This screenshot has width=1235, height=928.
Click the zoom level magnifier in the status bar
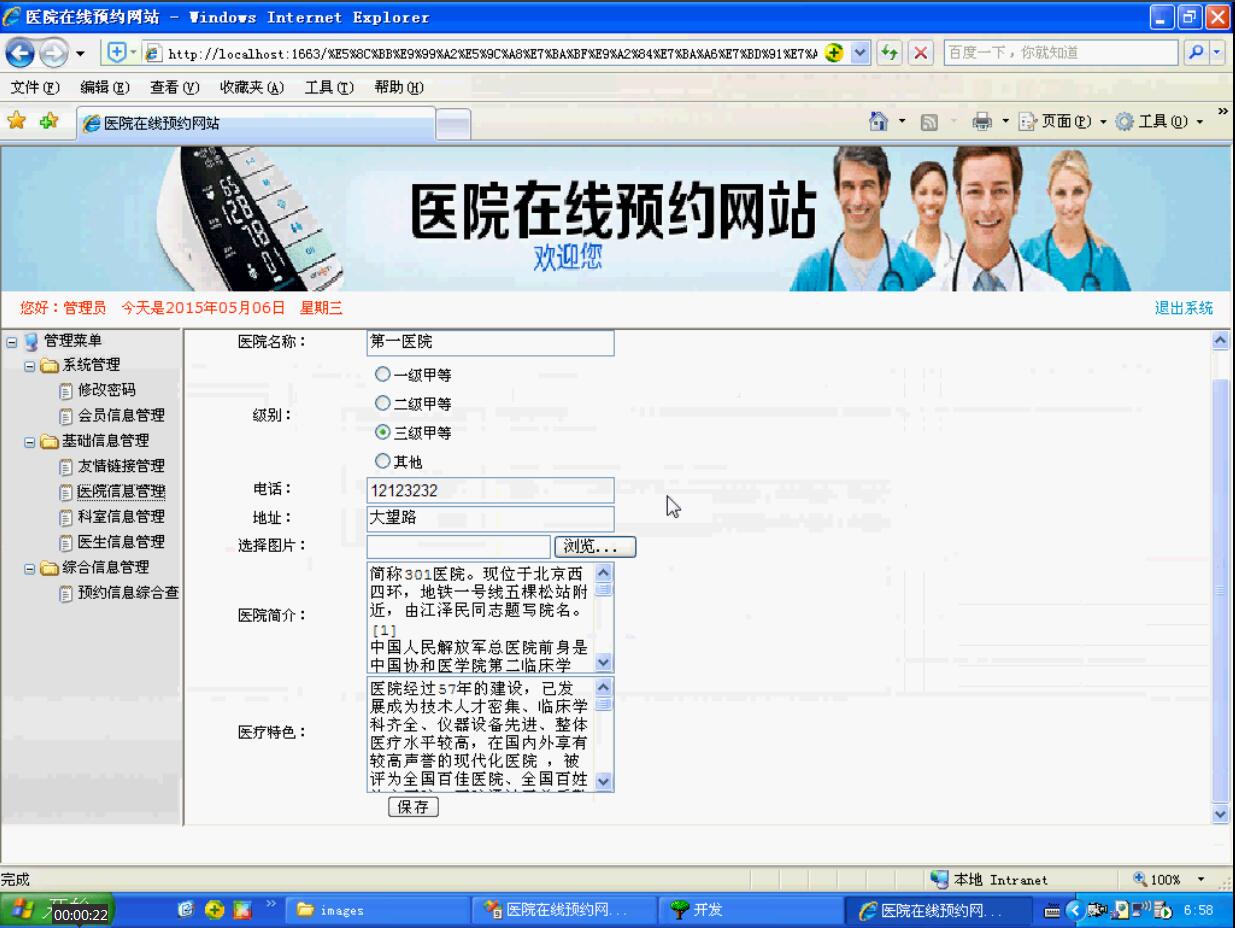click(x=1140, y=879)
